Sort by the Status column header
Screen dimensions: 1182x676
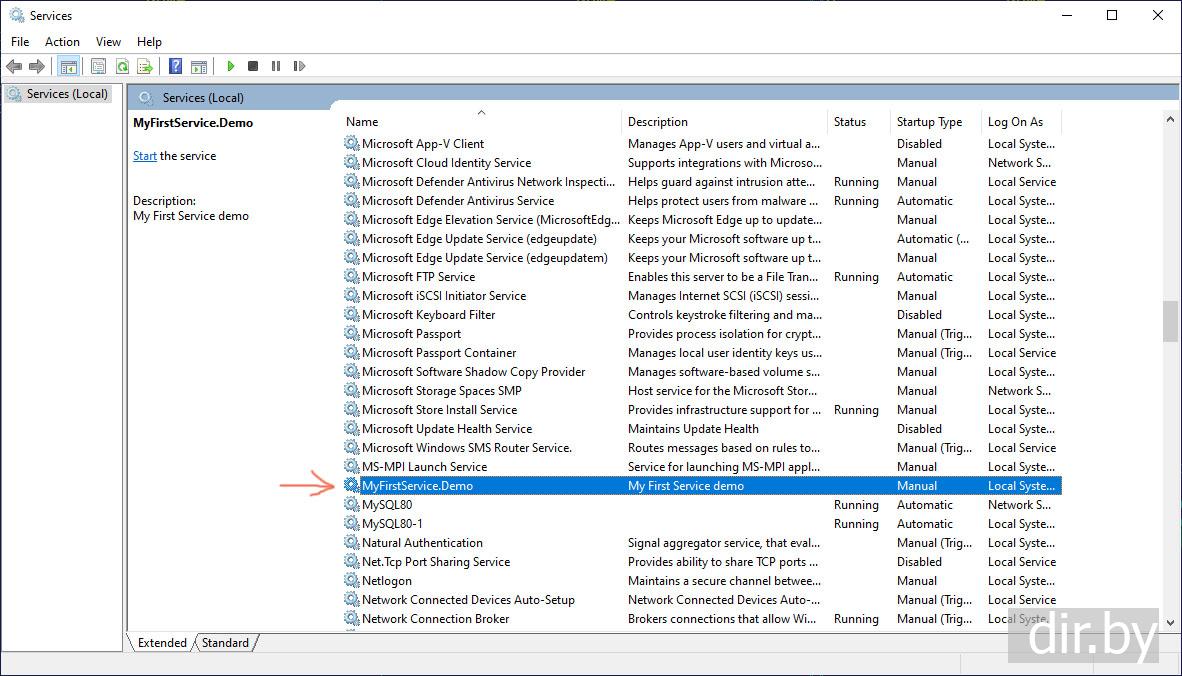coord(850,122)
